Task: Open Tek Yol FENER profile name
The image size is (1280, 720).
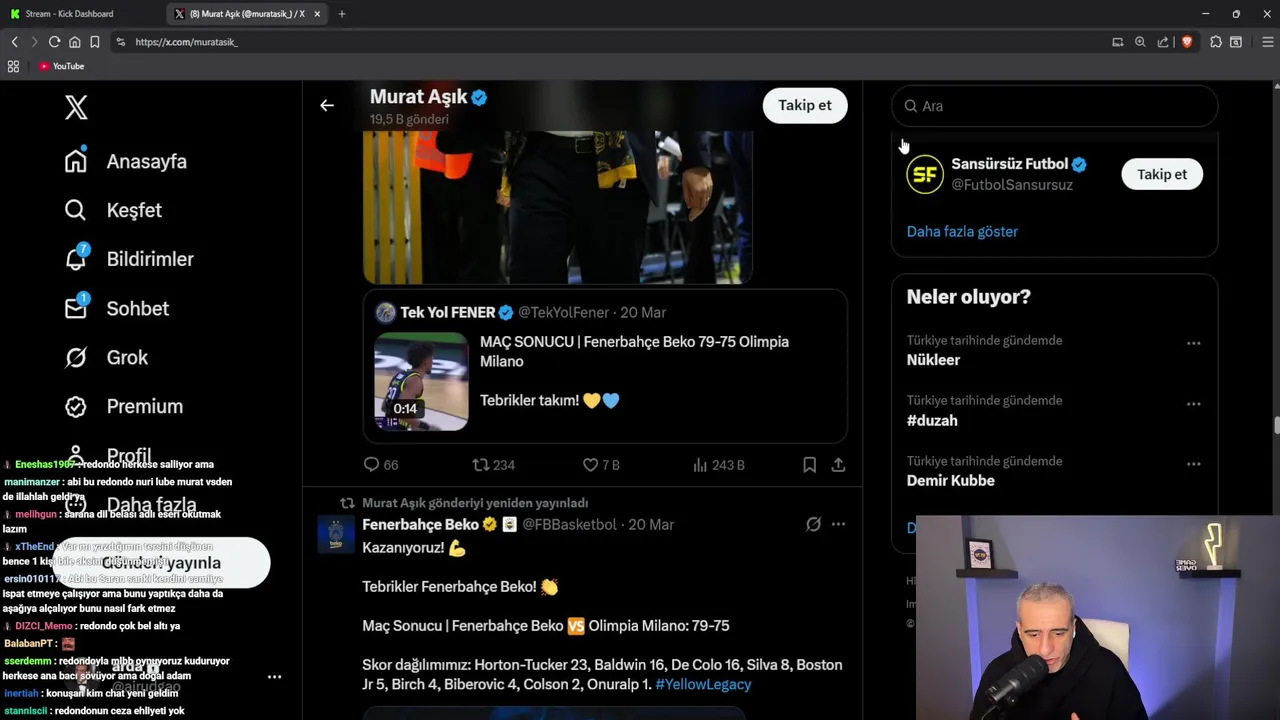Action: tap(447, 312)
